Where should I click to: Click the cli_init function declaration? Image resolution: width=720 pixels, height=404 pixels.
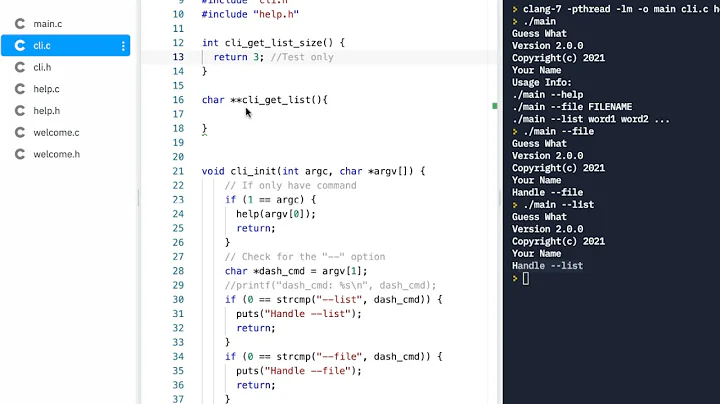click(x=313, y=171)
